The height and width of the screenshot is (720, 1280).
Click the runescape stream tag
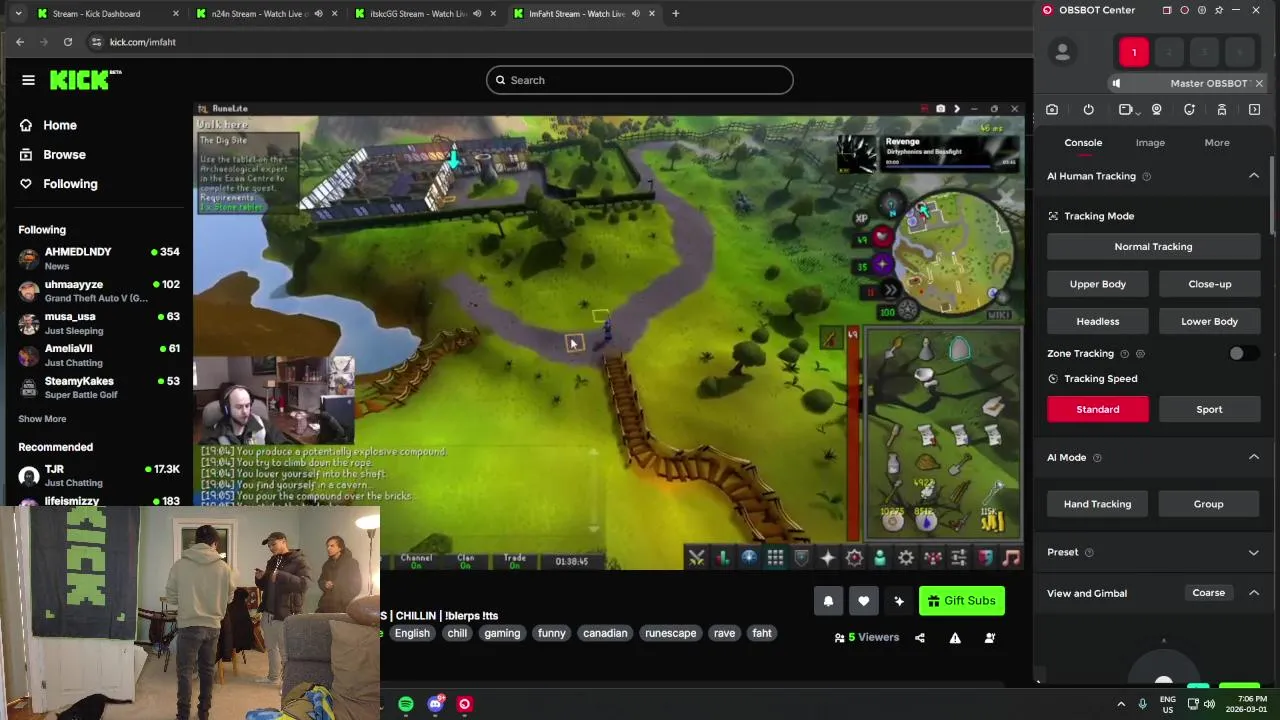point(670,633)
